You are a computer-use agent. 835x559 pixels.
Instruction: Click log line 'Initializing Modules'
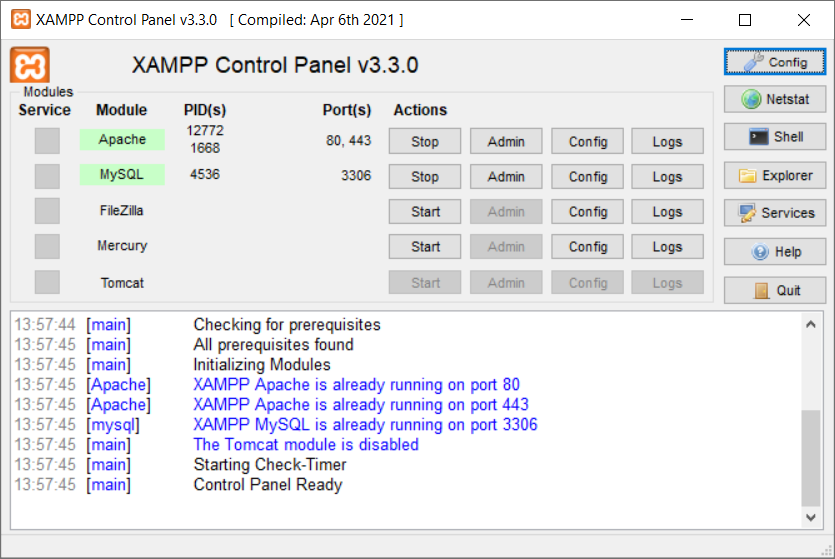pos(261,365)
